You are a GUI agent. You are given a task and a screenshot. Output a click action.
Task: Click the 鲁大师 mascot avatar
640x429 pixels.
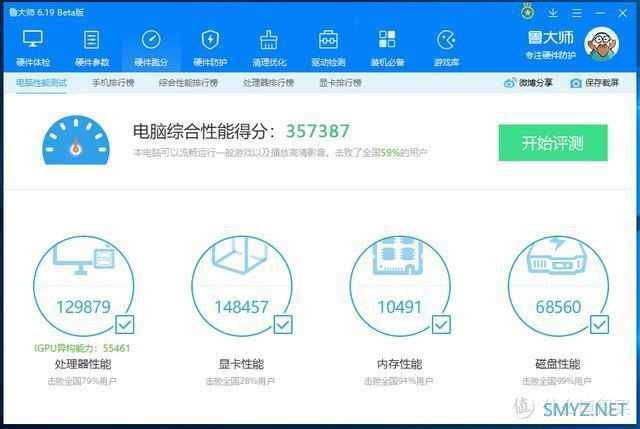[602, 44]
